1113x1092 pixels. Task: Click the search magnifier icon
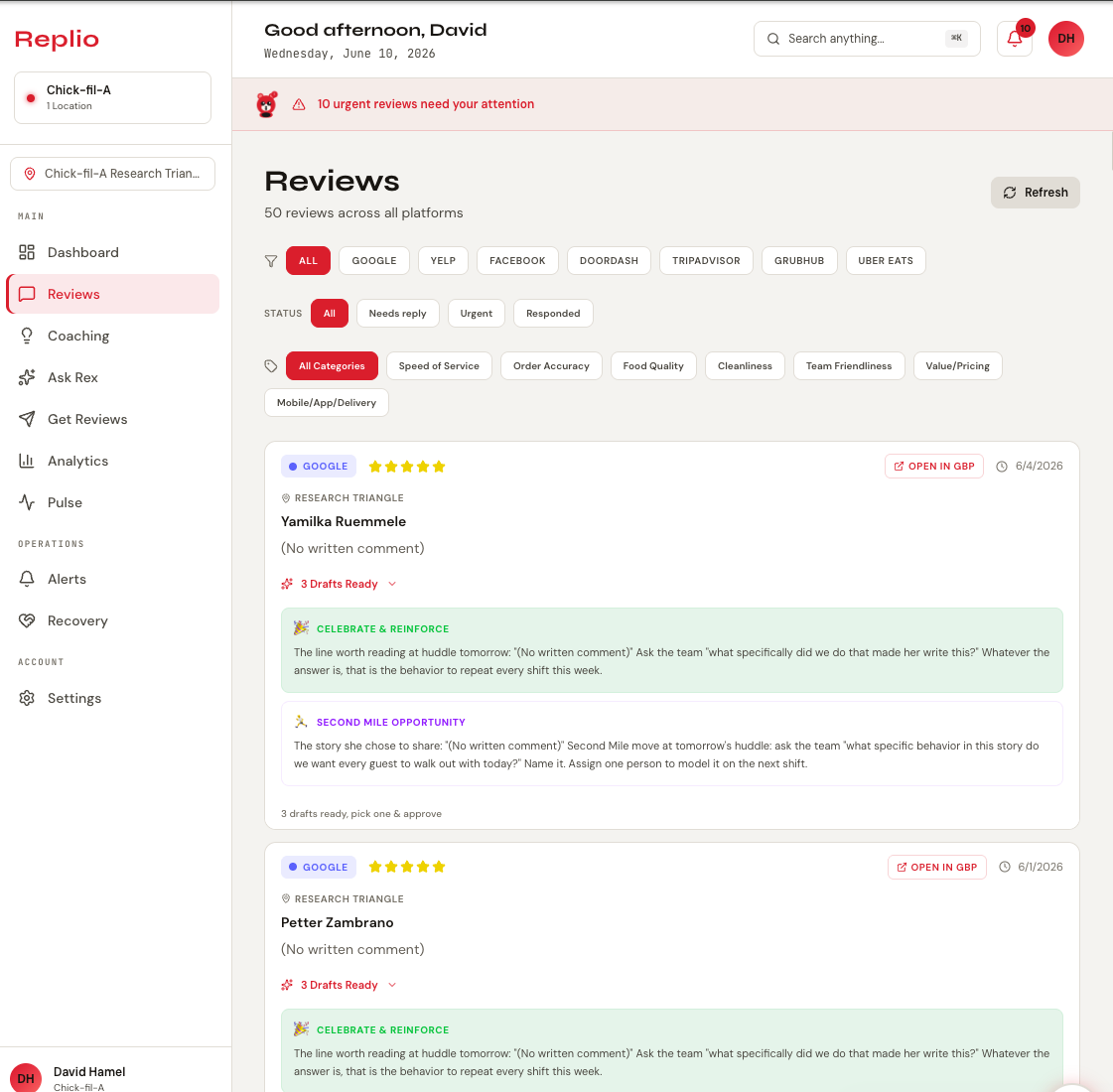pyautogui.click(x=773, y=39)
